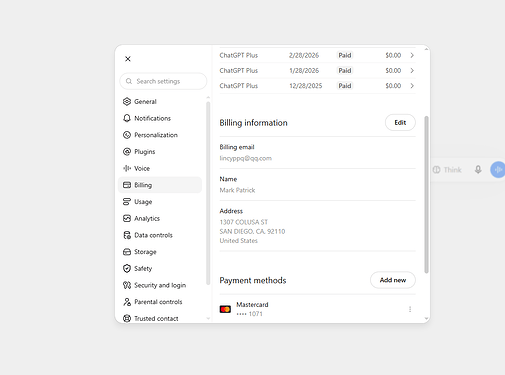Select Billing card icon in sidebar
Screen dimensions: 505x375
127,185
